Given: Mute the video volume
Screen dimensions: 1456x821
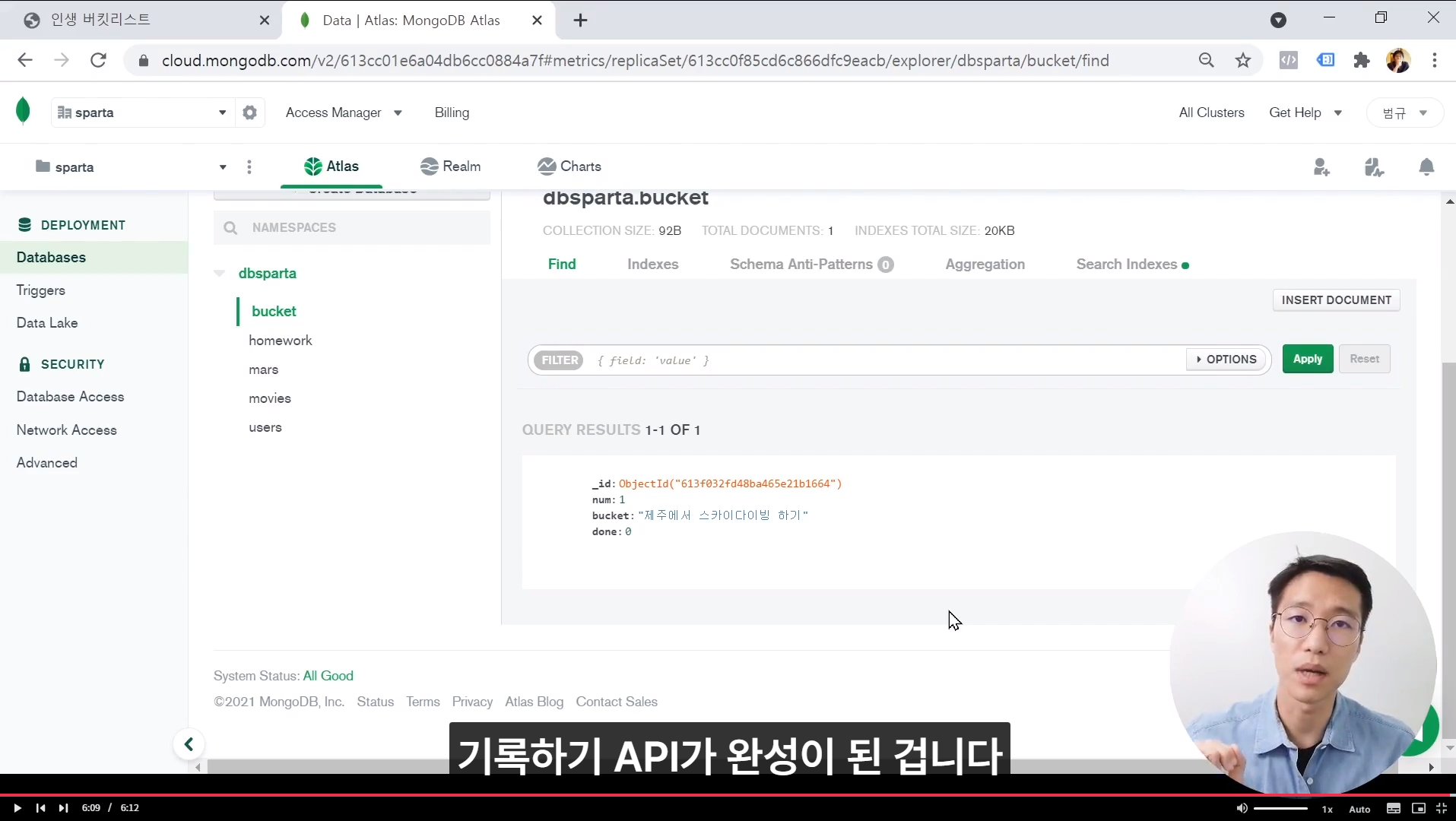Looking at the screenshot, I should click(x=1242, y=808).
